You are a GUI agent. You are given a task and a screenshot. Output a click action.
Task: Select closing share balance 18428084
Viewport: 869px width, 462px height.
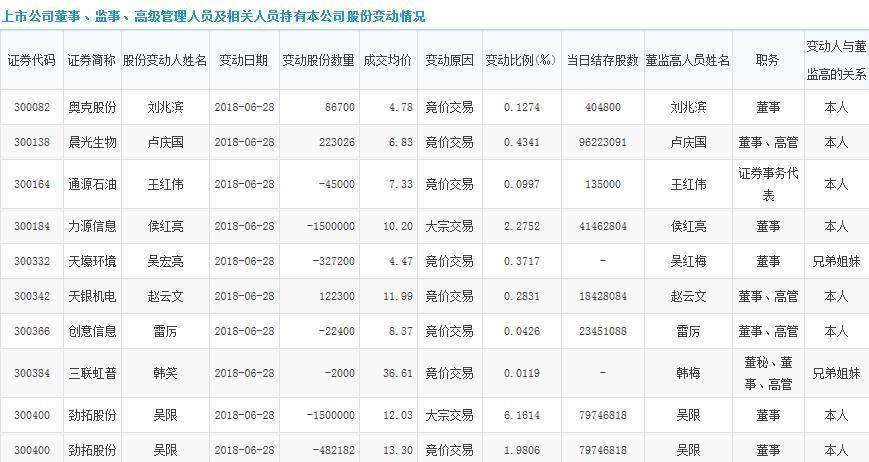tap(603, 296)
